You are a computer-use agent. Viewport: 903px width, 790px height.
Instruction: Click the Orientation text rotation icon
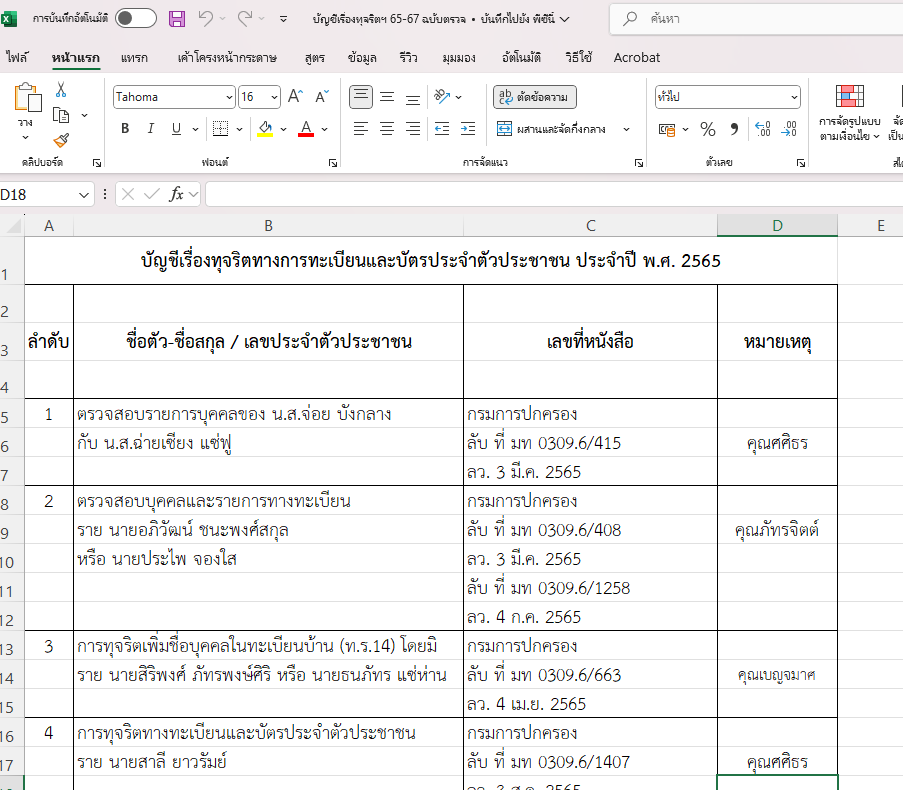coord(442,96)
